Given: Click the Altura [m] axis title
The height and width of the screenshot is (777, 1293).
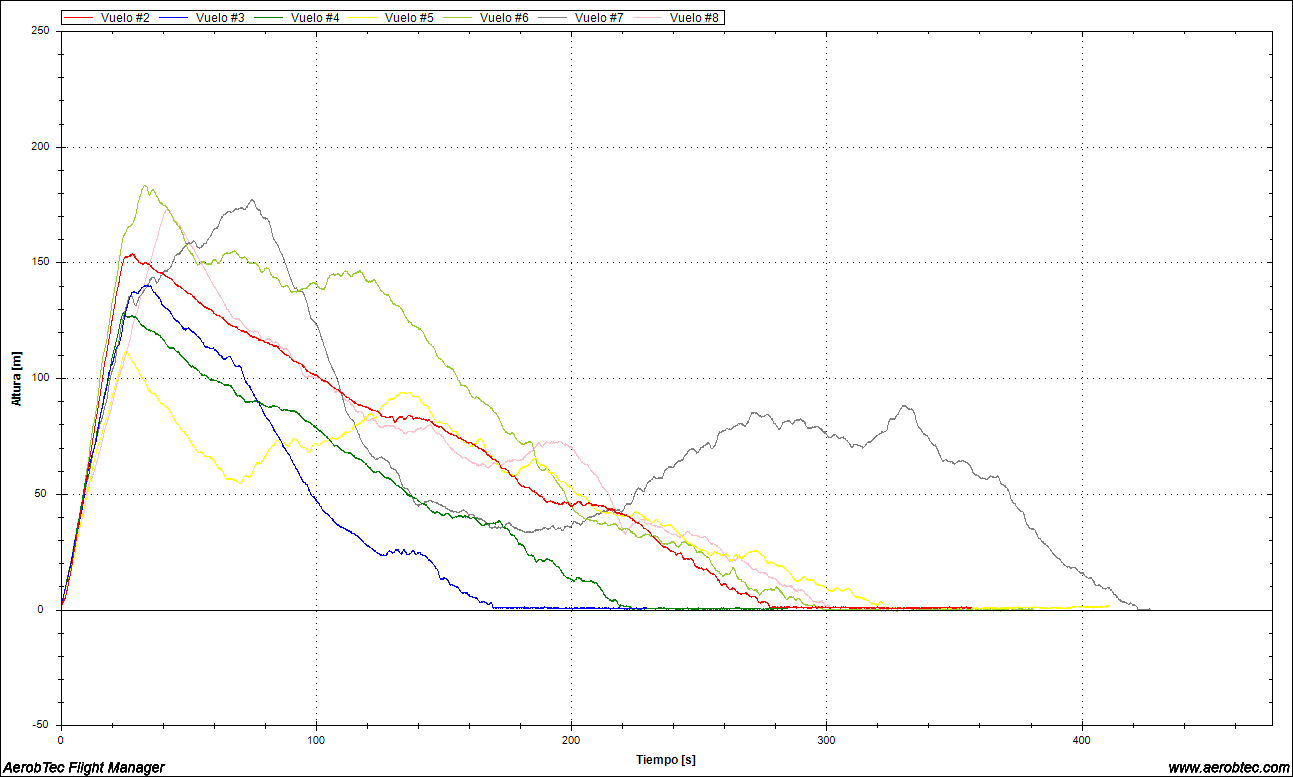Looking at the screenshot, I should (16, 378).
